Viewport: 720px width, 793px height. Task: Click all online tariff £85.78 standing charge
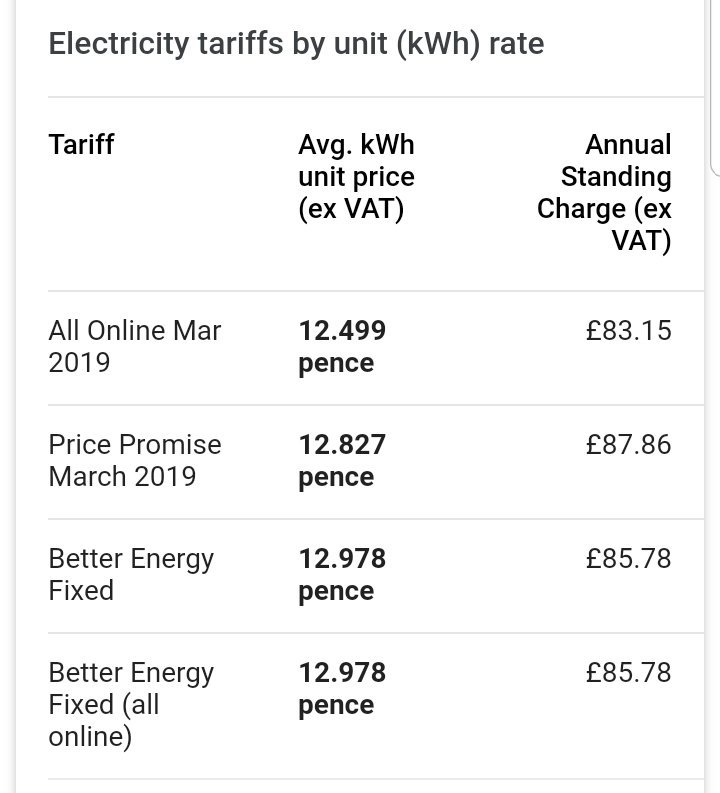coord(628,673)
